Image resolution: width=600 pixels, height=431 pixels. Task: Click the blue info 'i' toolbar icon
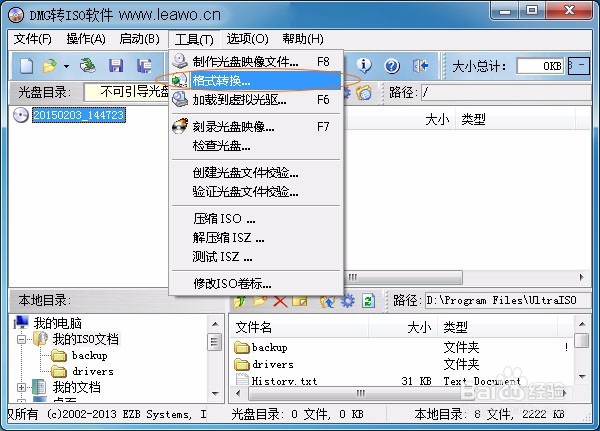pyautogui.click(x=364, y=66)
